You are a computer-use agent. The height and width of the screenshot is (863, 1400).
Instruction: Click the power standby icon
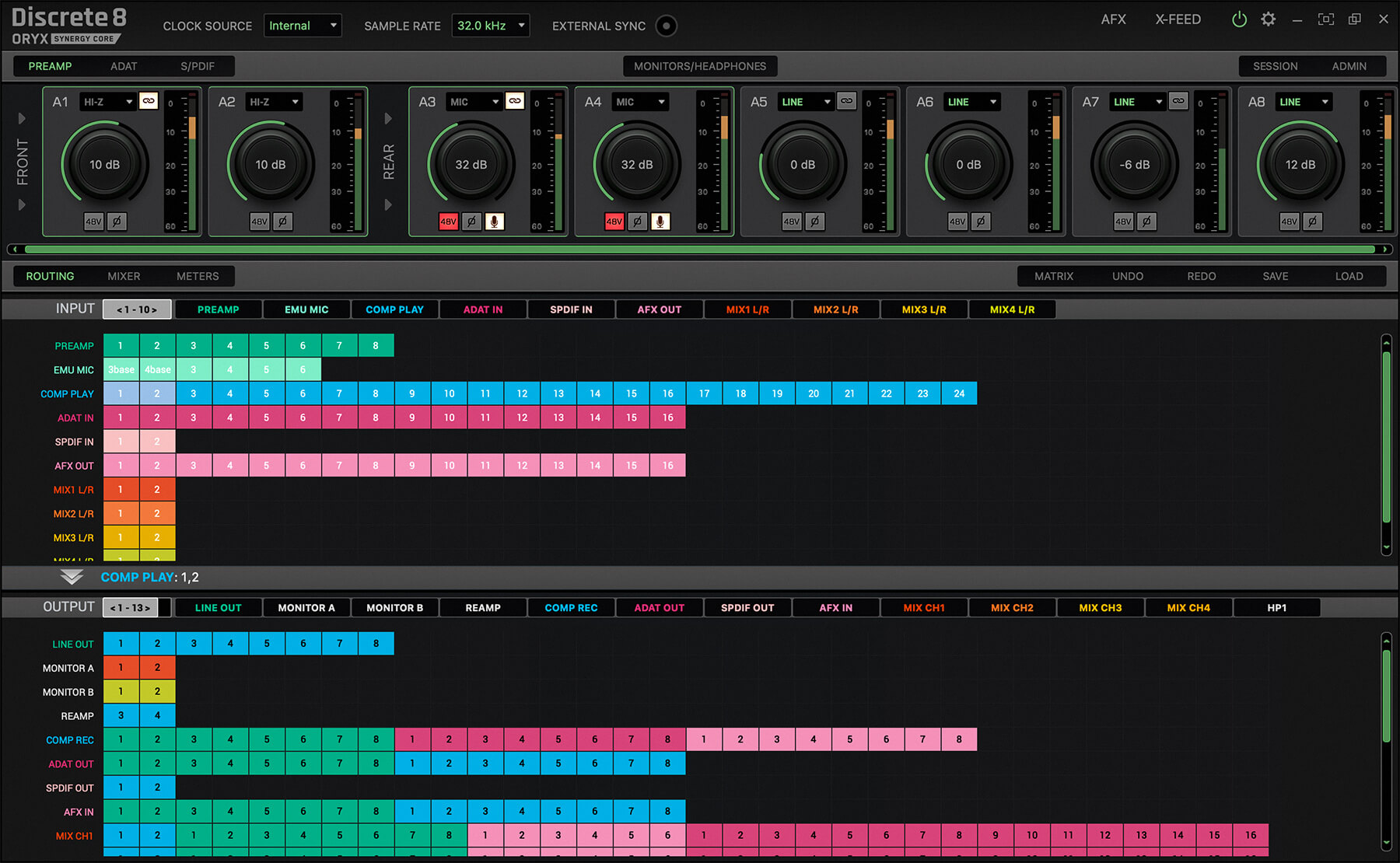1239,19
